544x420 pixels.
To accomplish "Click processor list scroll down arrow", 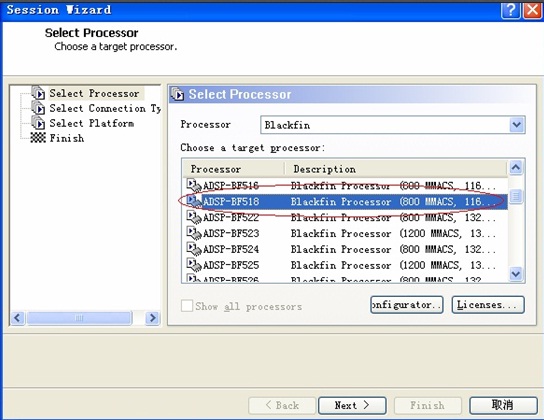I will tap(516, 274).
